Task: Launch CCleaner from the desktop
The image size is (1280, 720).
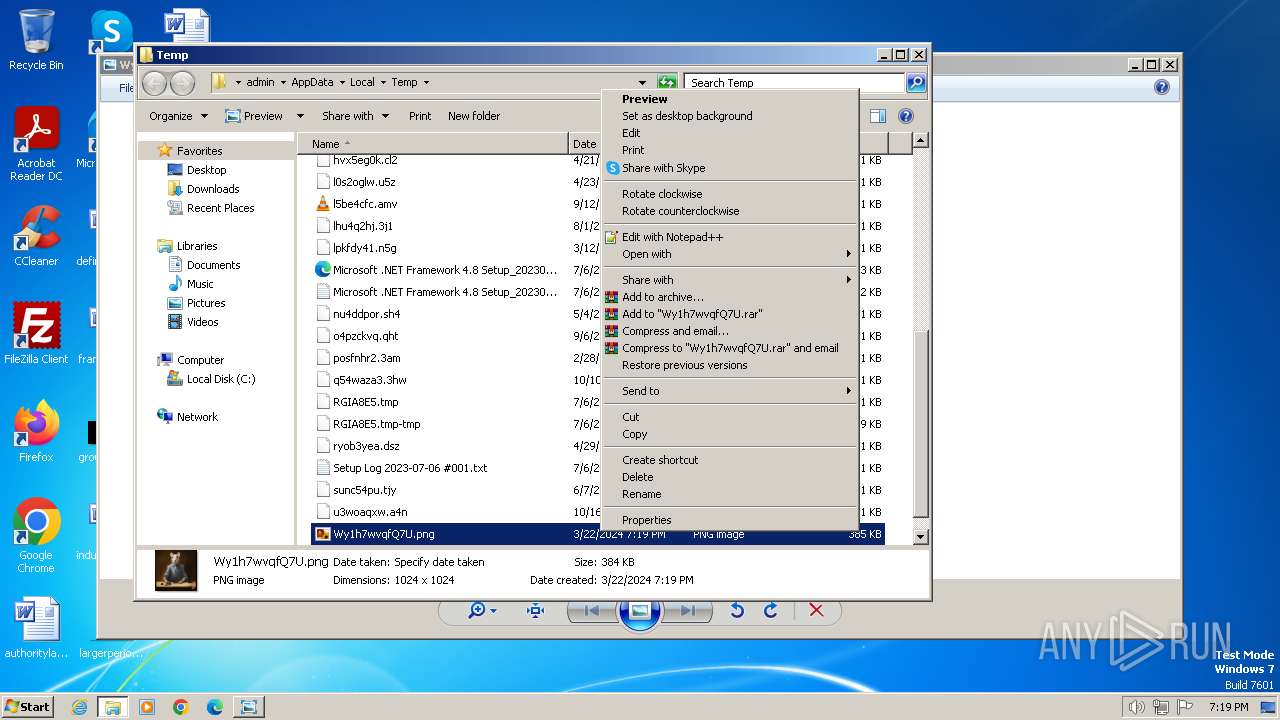Action: click(x=36, y=236)
